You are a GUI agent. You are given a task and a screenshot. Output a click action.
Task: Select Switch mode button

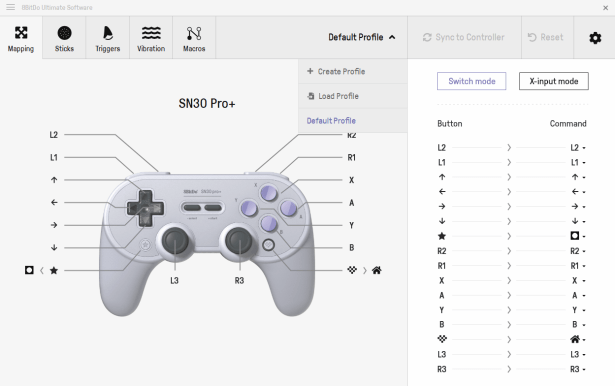[471, 81]
